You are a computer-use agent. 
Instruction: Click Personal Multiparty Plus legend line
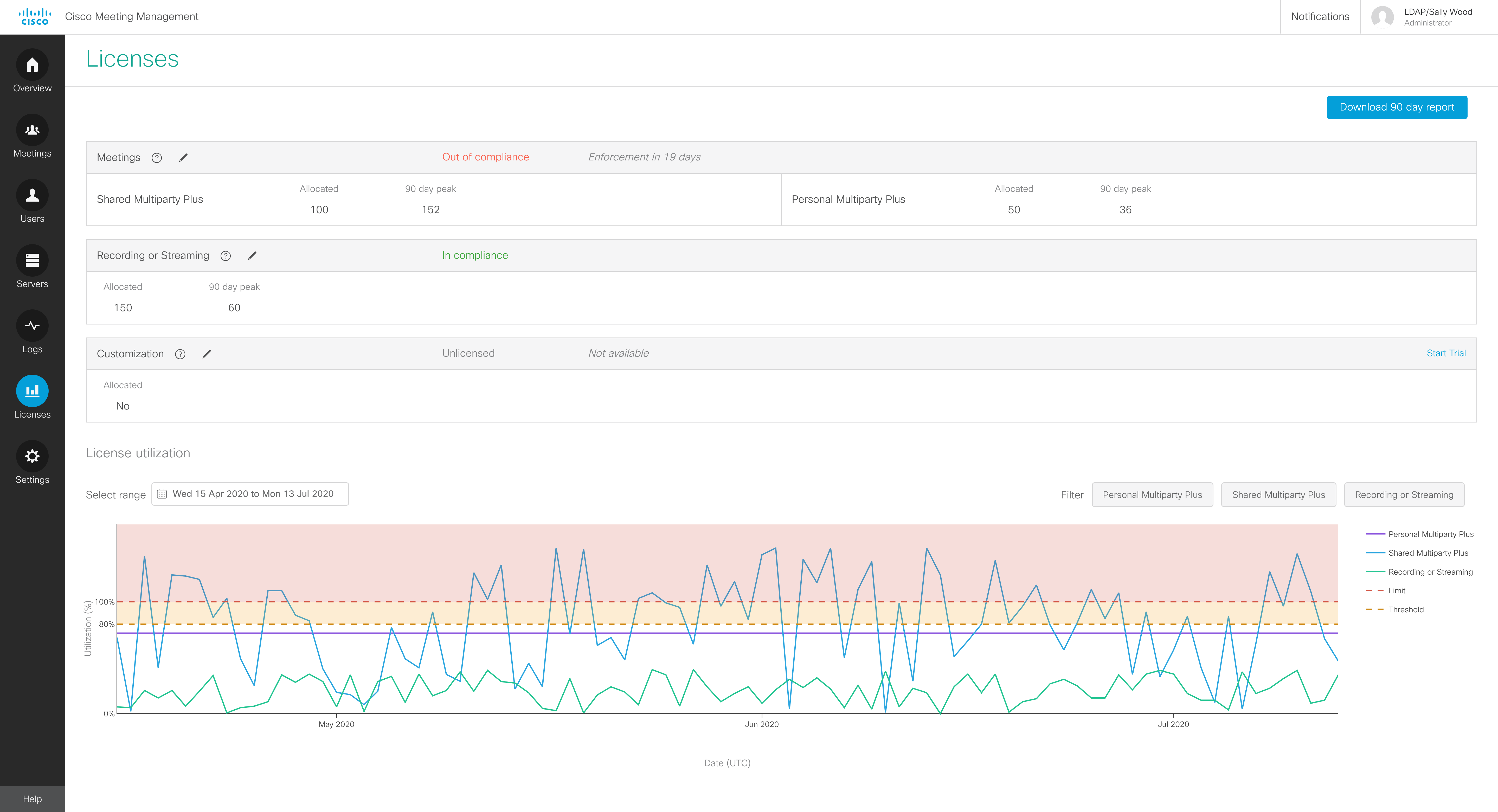tap(1375, 534)
